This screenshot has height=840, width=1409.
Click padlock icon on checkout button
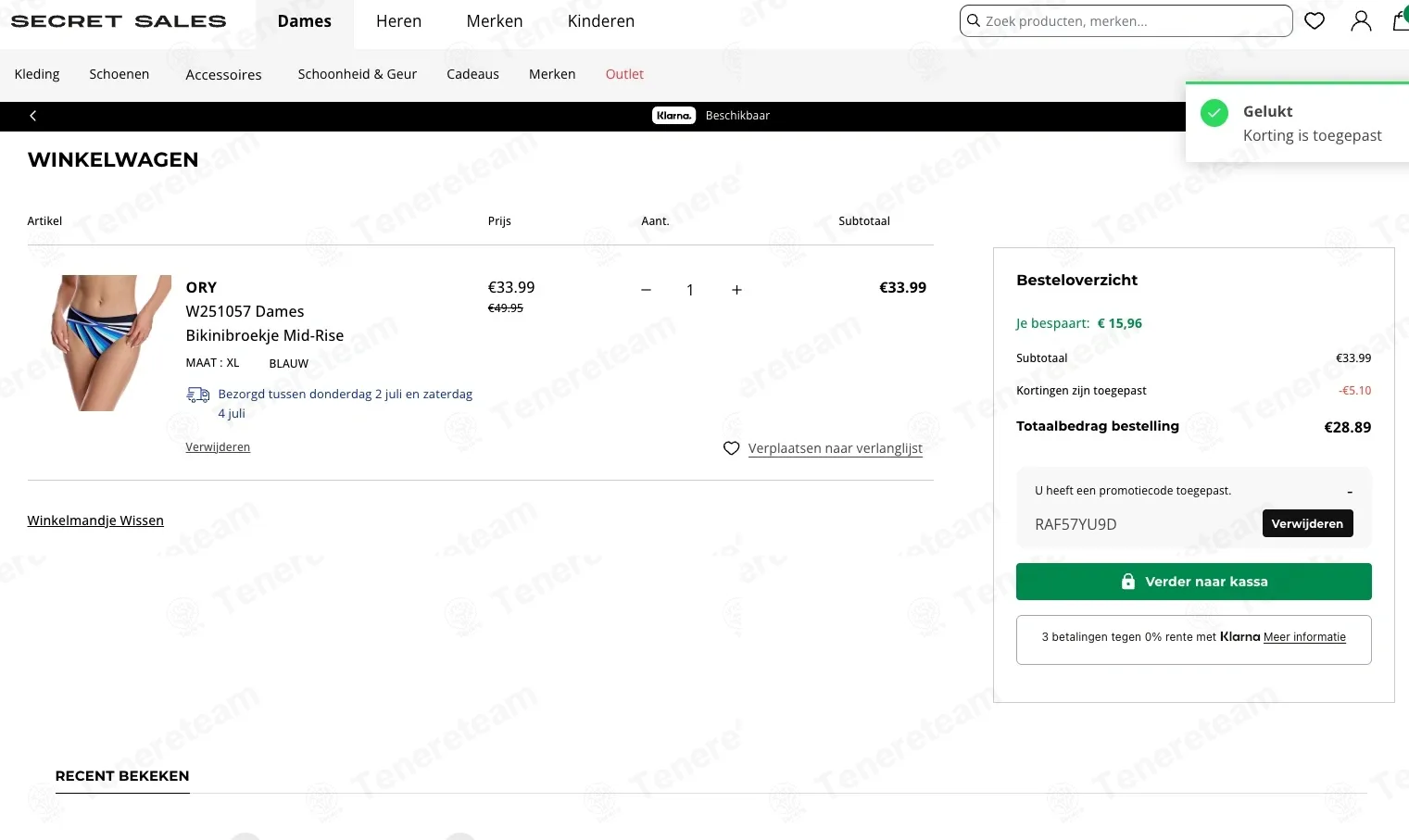coord(1127,582)
